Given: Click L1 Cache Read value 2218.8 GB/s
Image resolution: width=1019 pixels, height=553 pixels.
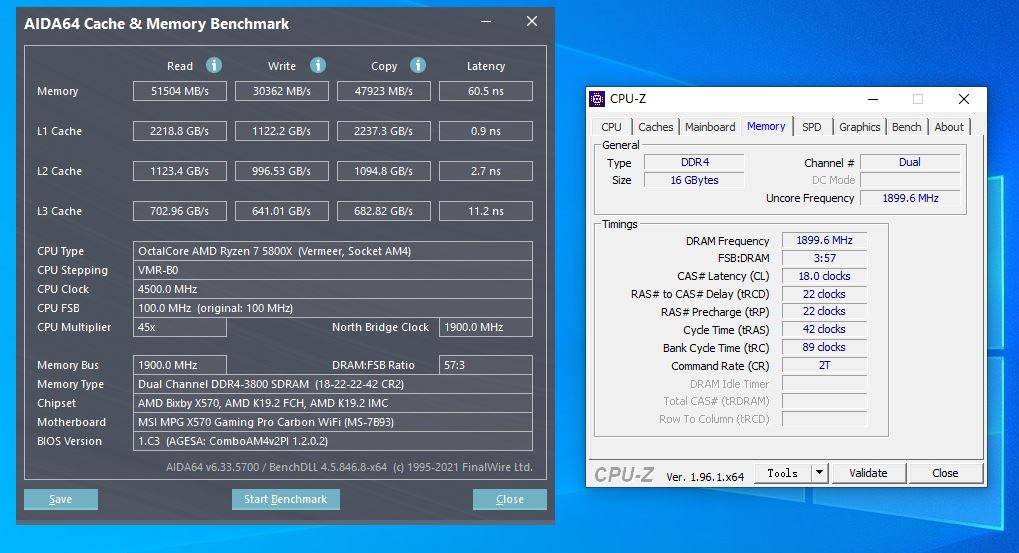Looking at the screenshot, I should (179, 131).
